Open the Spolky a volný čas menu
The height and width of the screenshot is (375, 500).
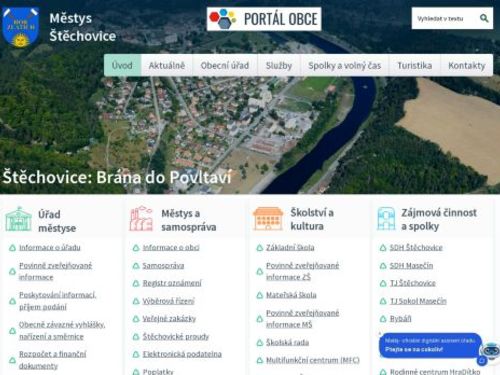click(345, 65)
